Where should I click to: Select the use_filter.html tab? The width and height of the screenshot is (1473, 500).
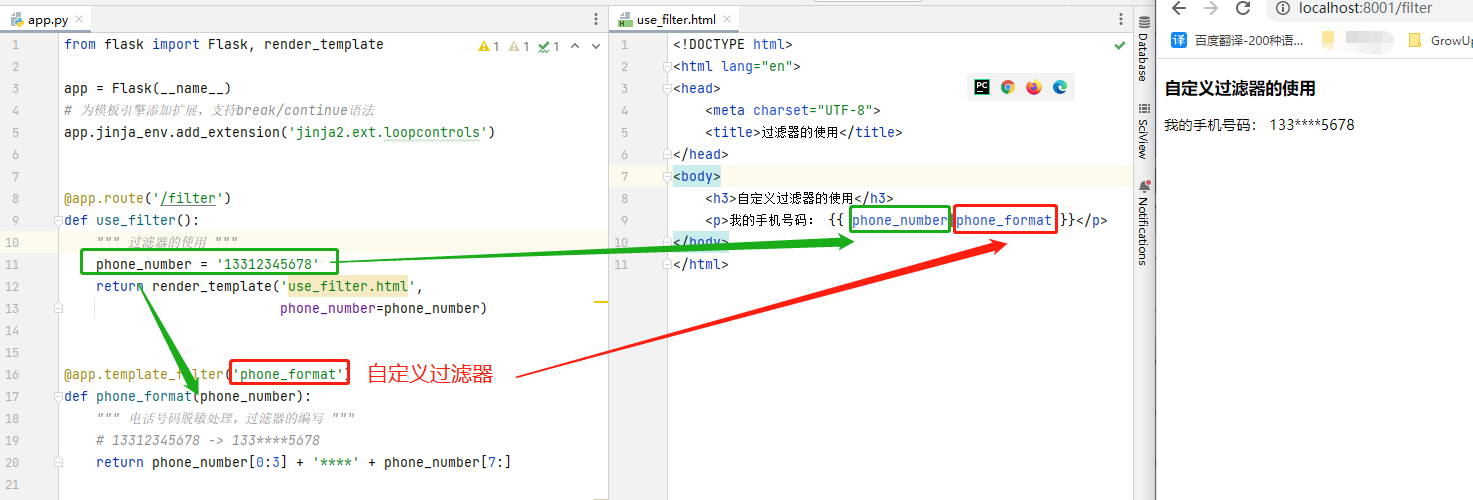673,20
